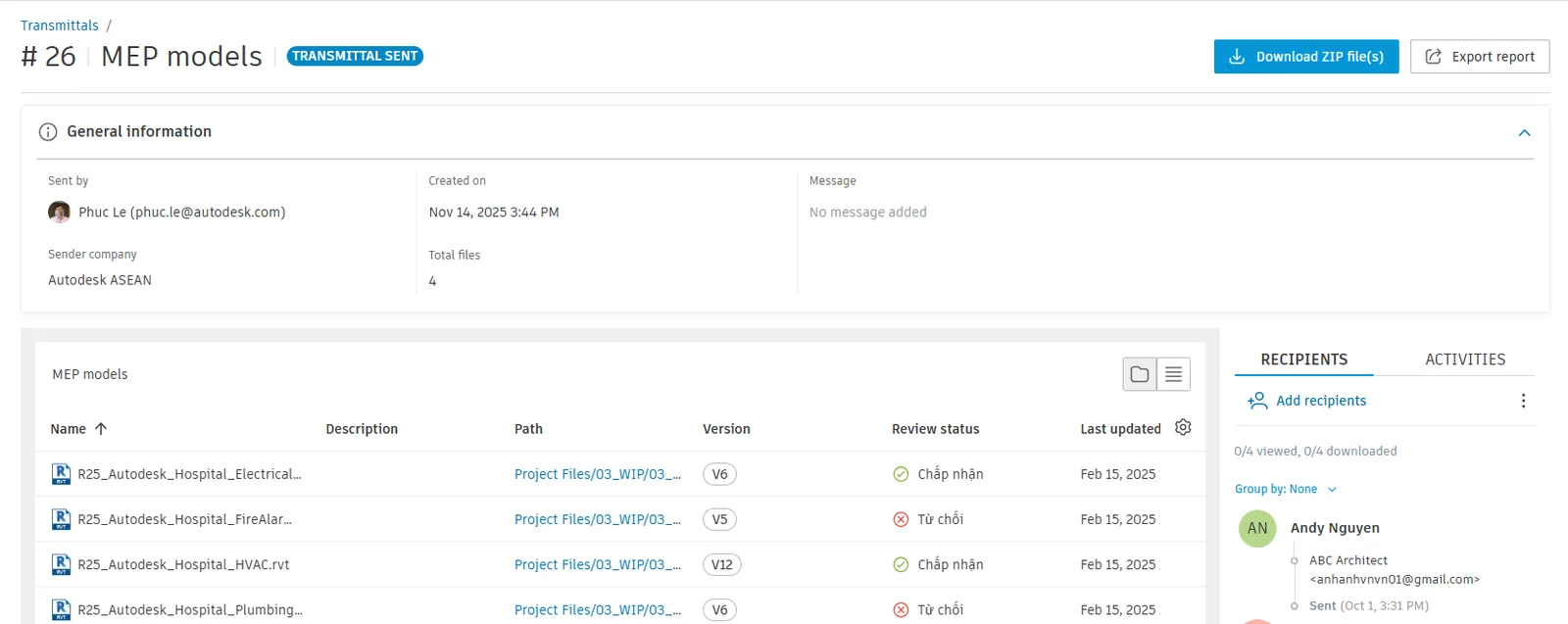Click the Andy Nguyen recipient name

coord(1335,528)
